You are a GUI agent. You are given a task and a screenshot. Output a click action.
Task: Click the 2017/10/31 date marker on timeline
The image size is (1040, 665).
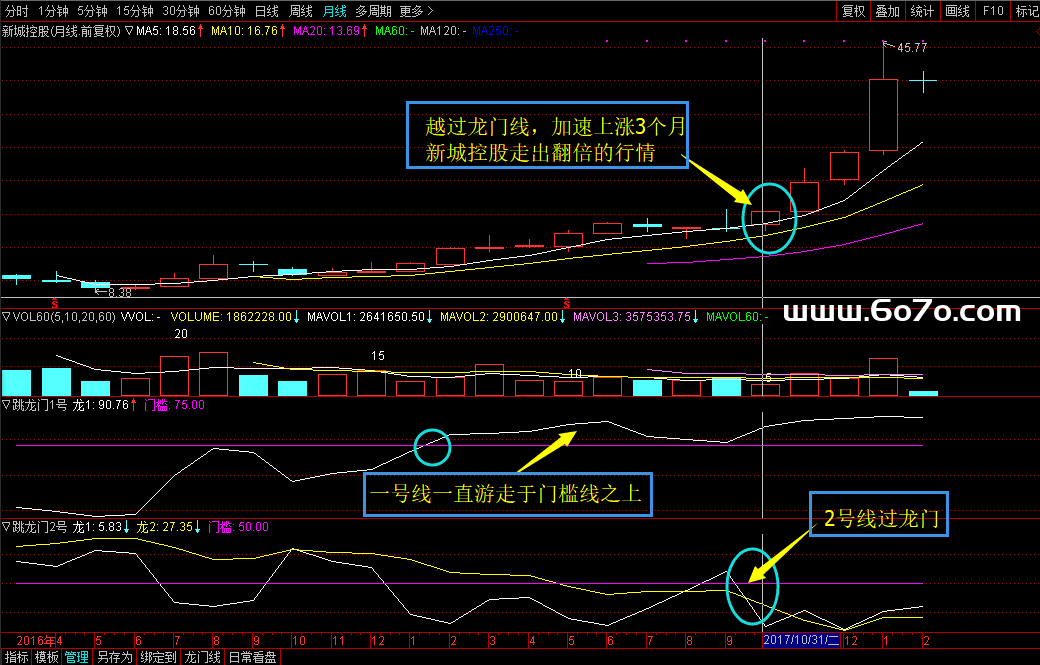(802, 639)
